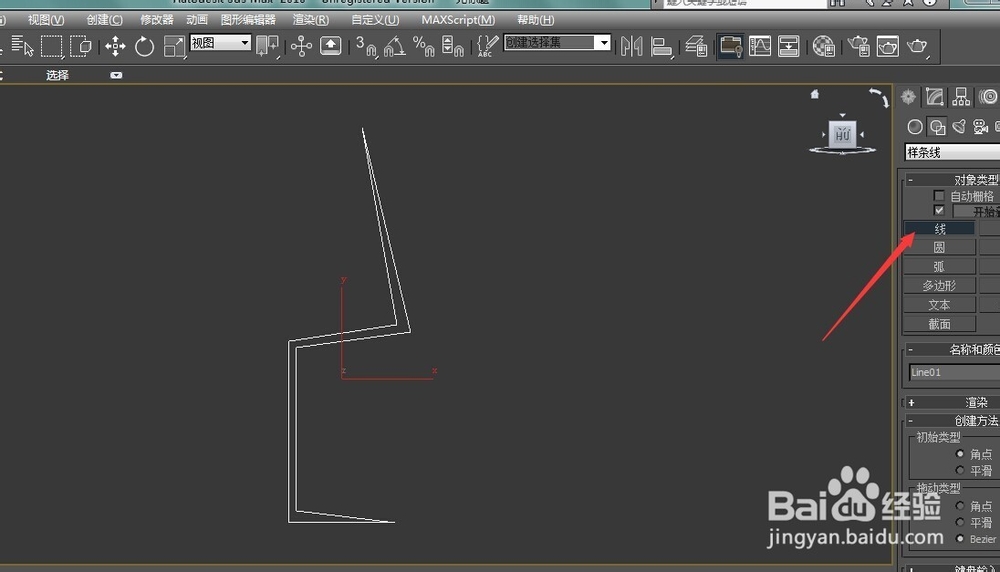Collapse the 对象类型 rollout
Image resolution: width=1000 pixels, height=572 pixels.
click(910, 180)
